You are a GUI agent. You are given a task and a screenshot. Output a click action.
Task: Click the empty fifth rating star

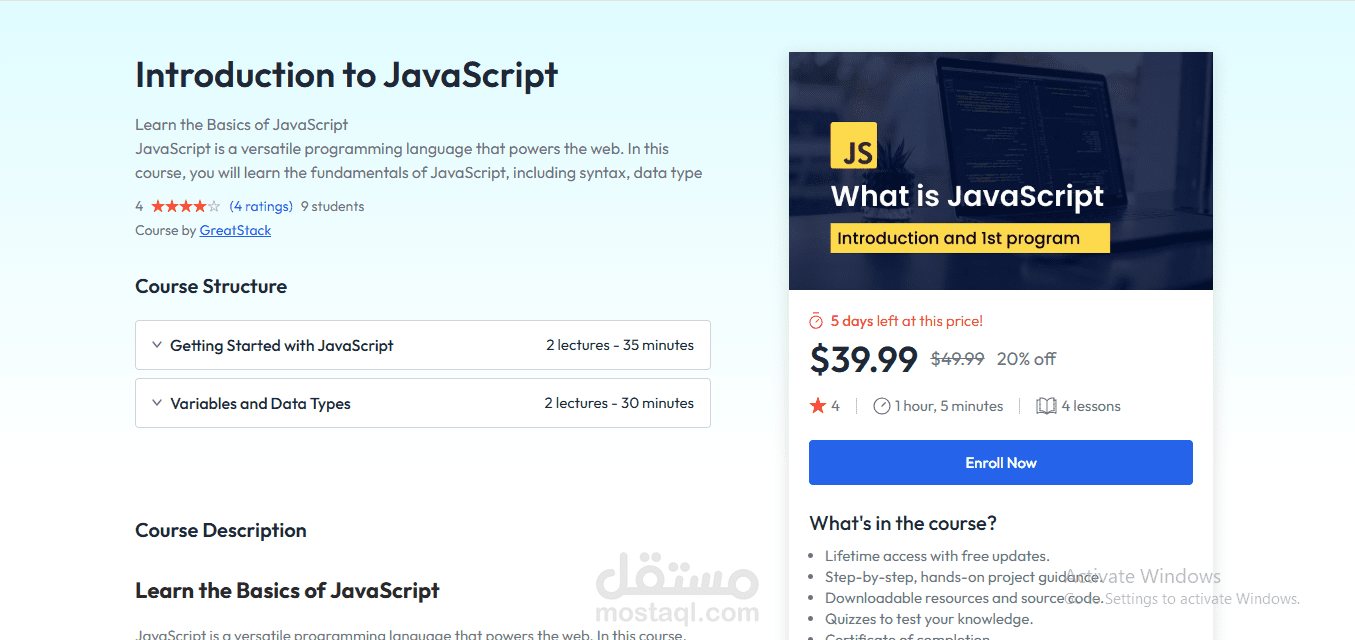coord(214,207)
